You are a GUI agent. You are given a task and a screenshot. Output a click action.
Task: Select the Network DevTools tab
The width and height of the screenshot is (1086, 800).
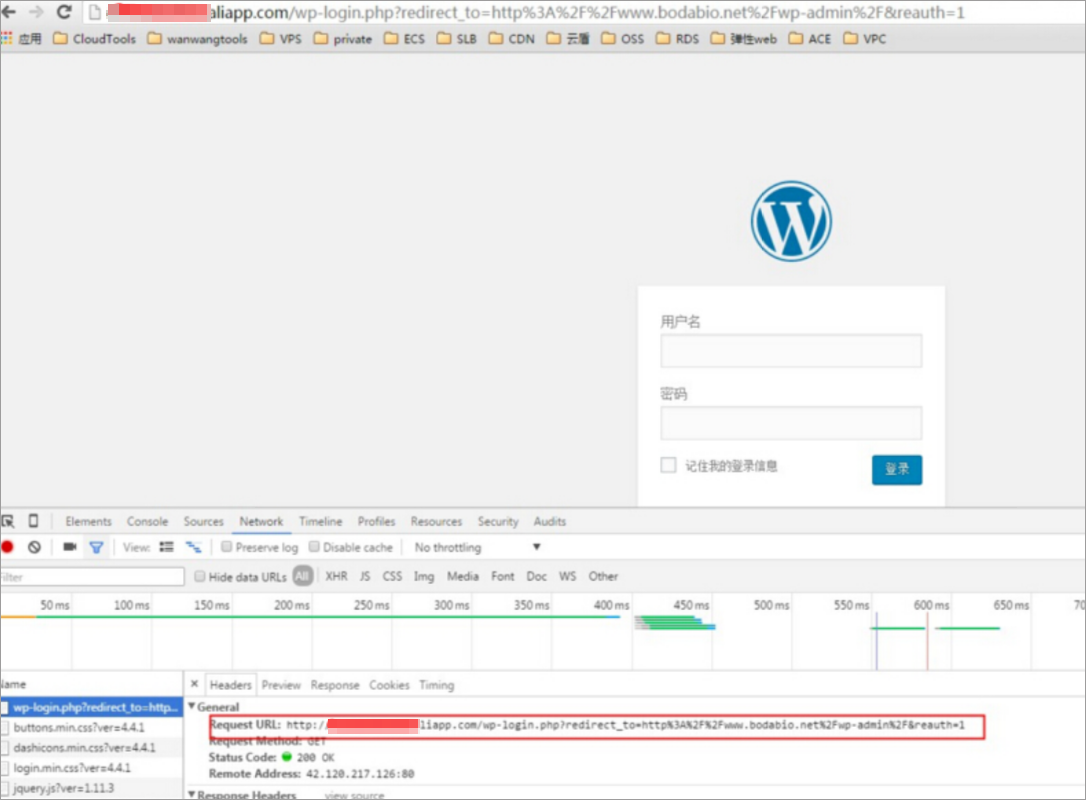261,522
